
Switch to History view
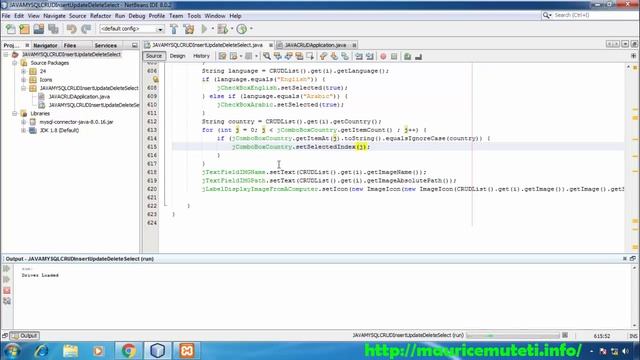click(201, 56)
